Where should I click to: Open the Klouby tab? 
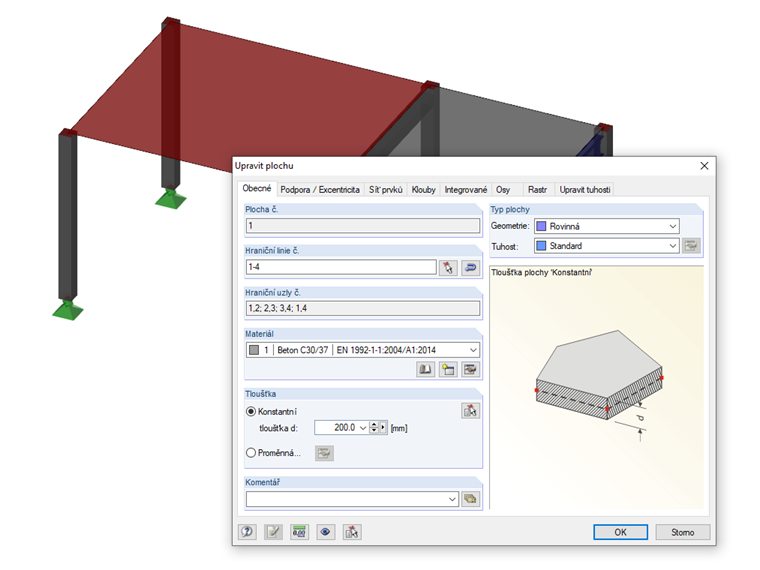[x=424, y=190]
